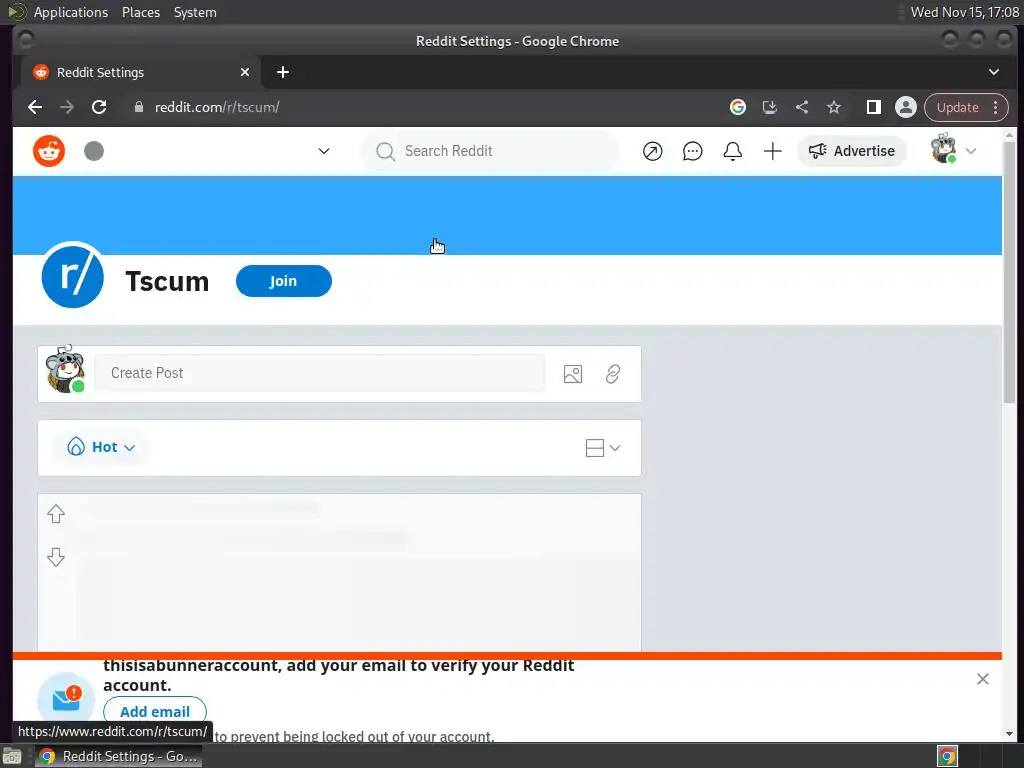Open the System menu

[195, 12]
